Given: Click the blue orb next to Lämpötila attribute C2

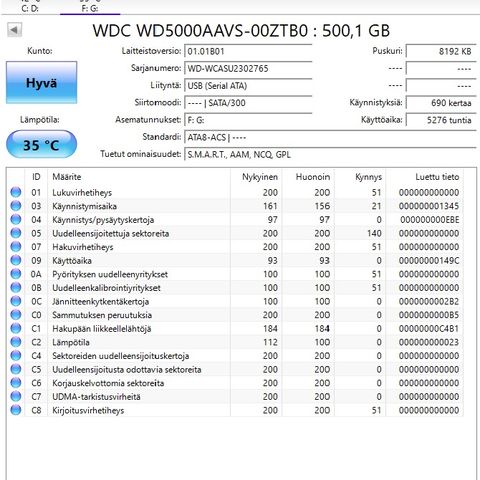Looking at the screenshot, I should [16, 342].
